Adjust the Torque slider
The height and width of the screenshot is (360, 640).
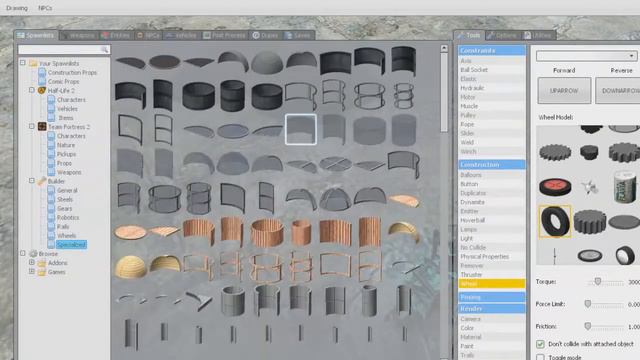pyautogui.click(x=598, y=282)
